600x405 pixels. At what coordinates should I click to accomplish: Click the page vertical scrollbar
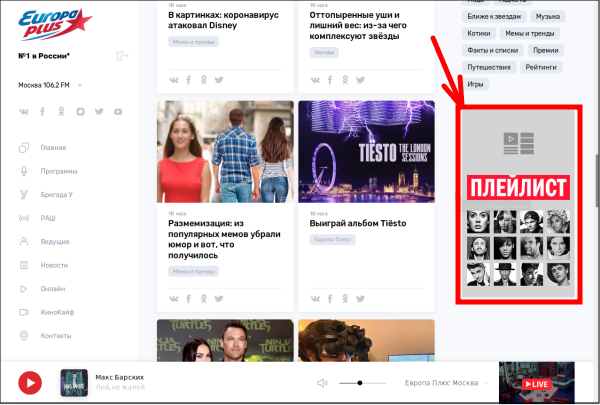pyautogui.click(x=597, y=180)
